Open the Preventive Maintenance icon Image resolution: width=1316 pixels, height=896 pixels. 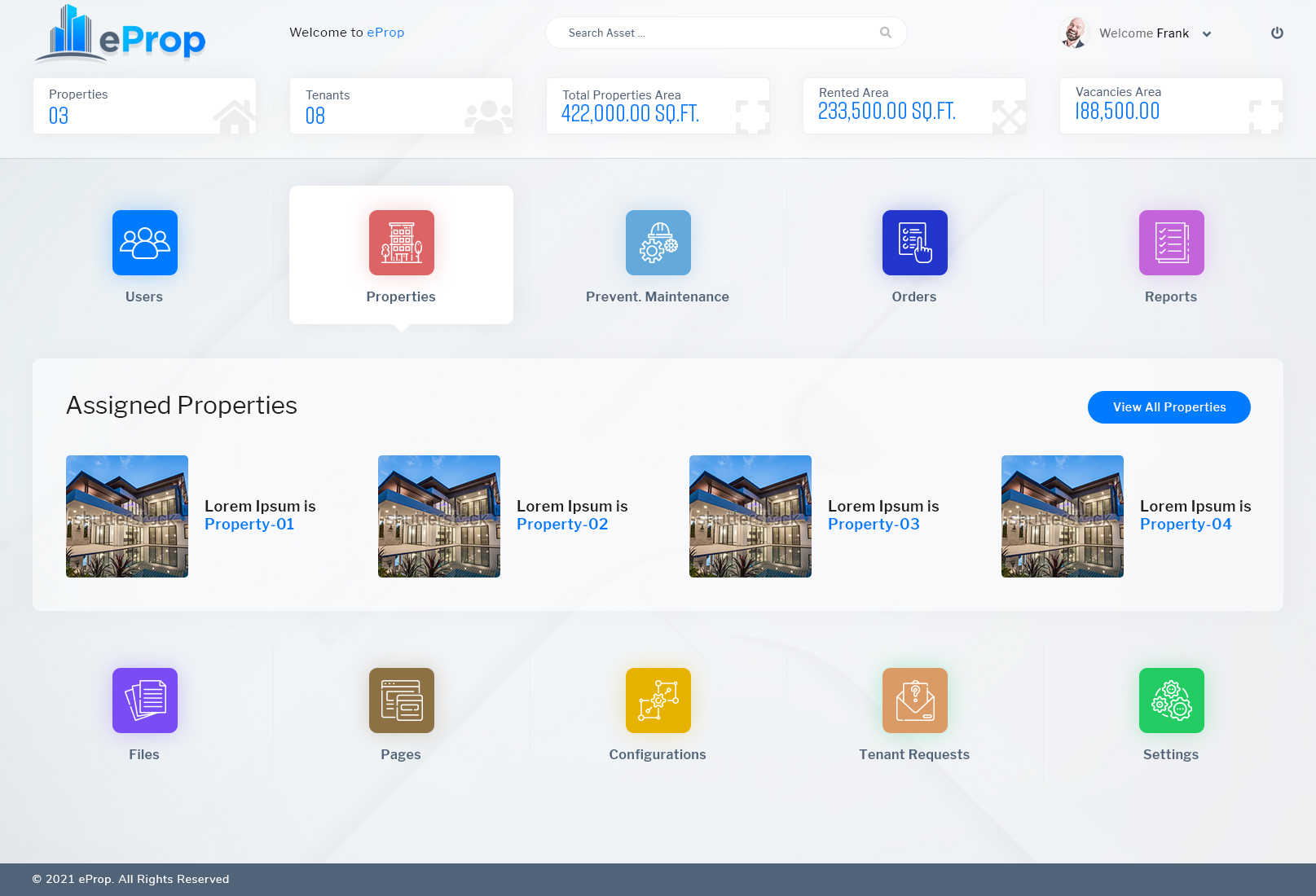click(x=658, y=242)
